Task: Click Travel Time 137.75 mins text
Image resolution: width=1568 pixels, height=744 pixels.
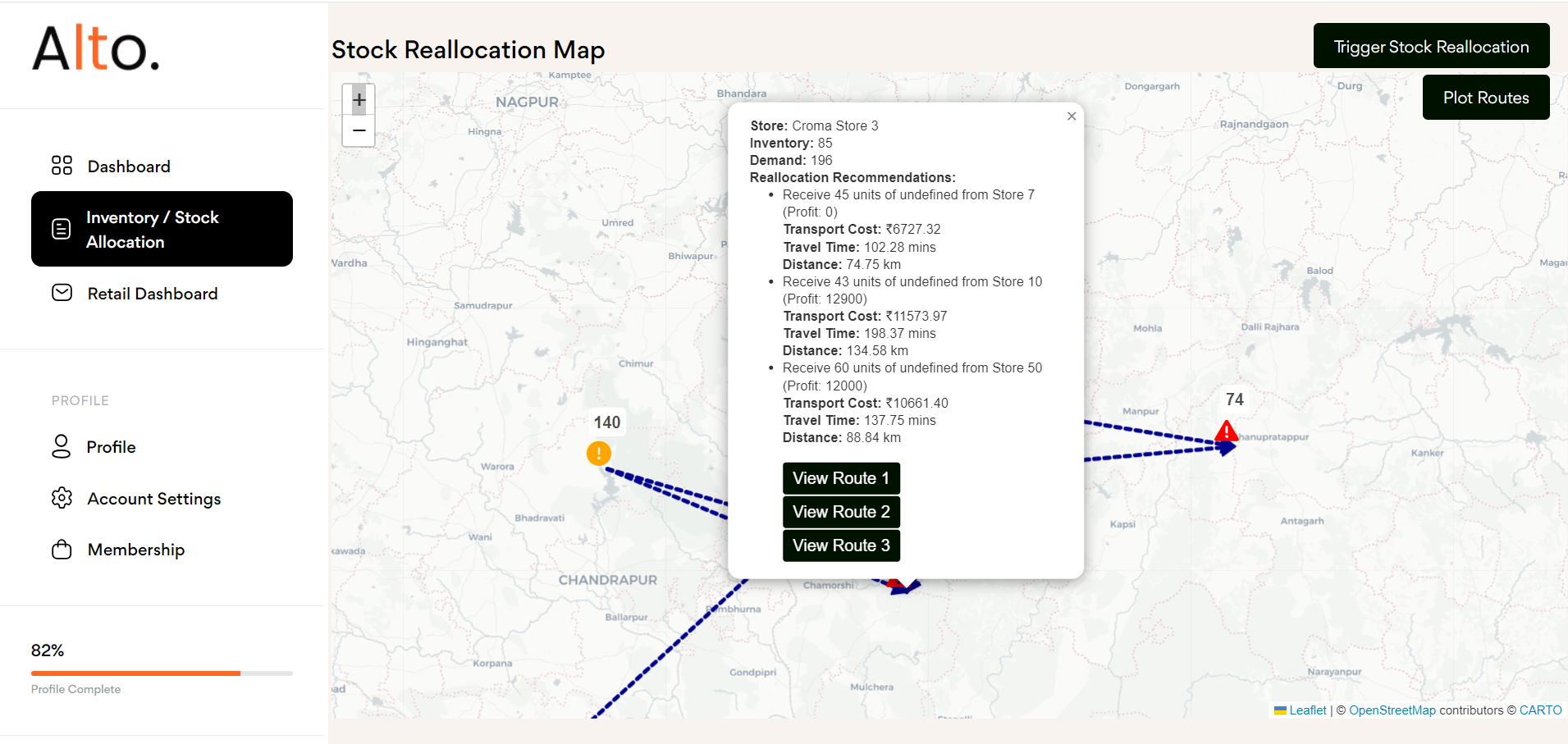Action: pyautogui.click(x=859, y=420)
